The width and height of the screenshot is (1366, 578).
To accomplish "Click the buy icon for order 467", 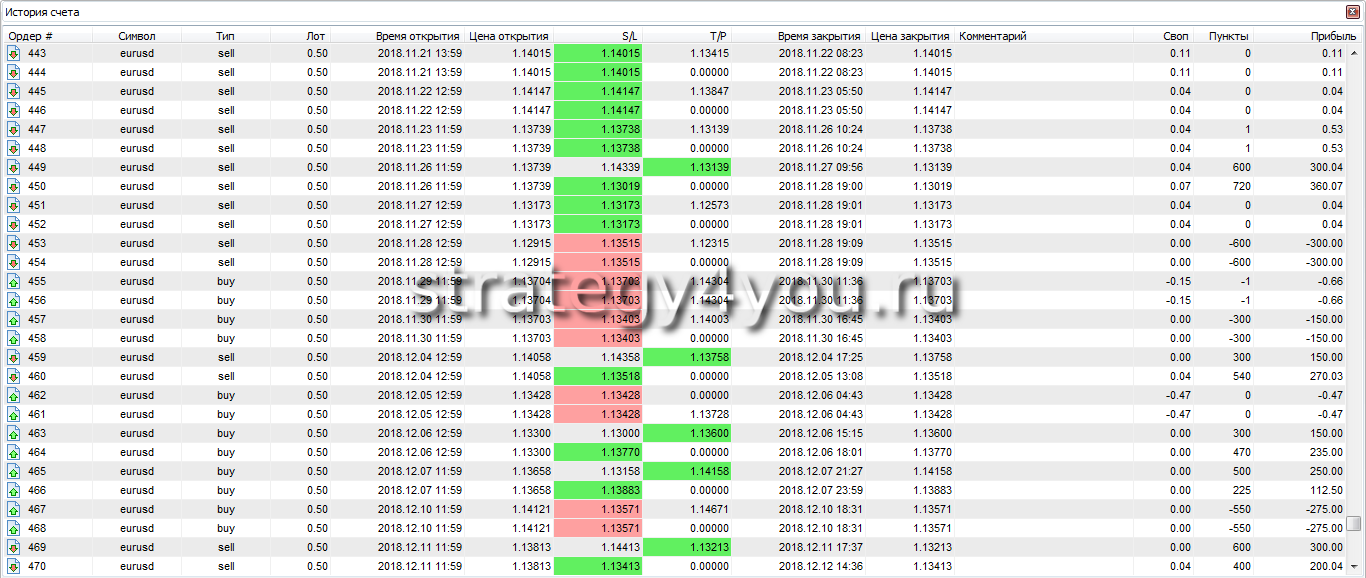I will tap(14, 509).
